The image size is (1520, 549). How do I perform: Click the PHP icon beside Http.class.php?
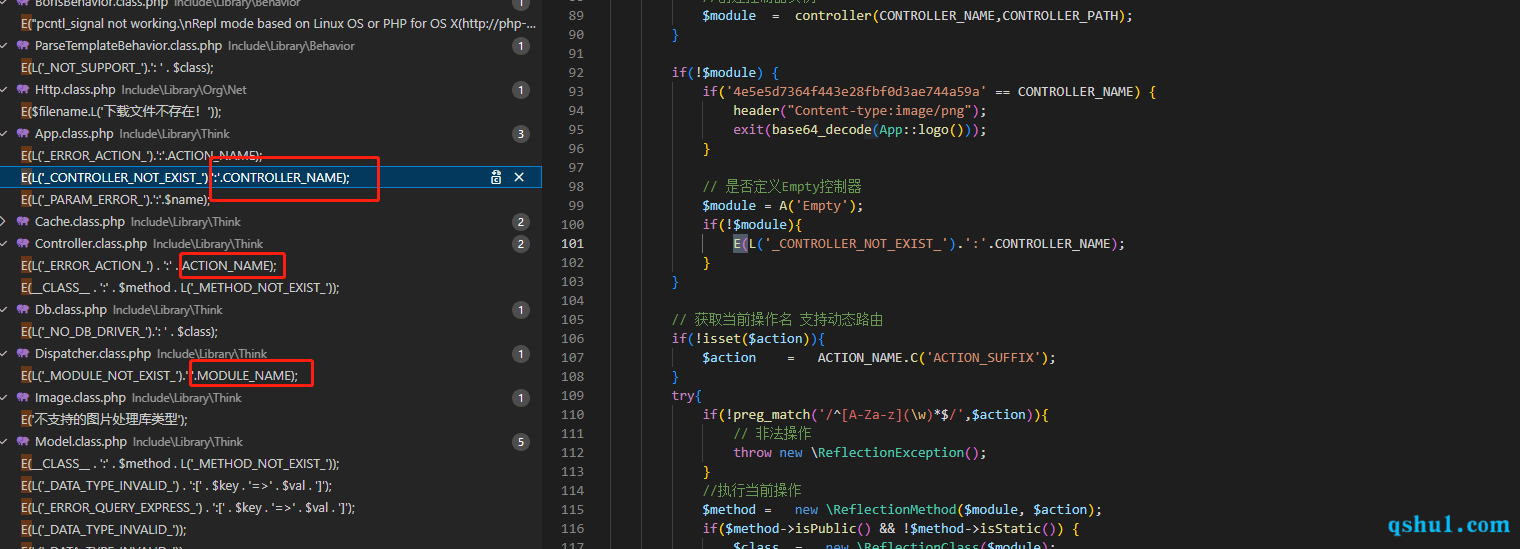(x=22, y=90)
